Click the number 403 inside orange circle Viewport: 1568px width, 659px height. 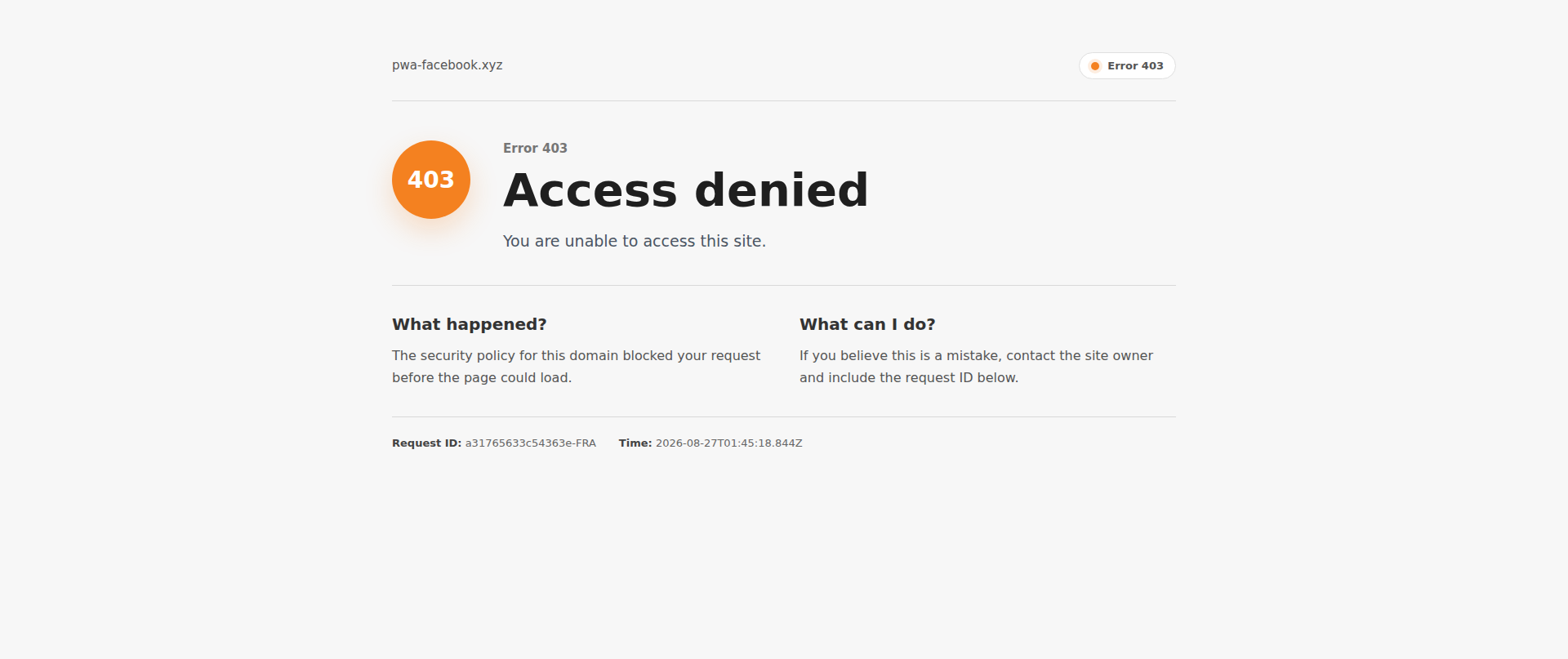coord(431,180)
